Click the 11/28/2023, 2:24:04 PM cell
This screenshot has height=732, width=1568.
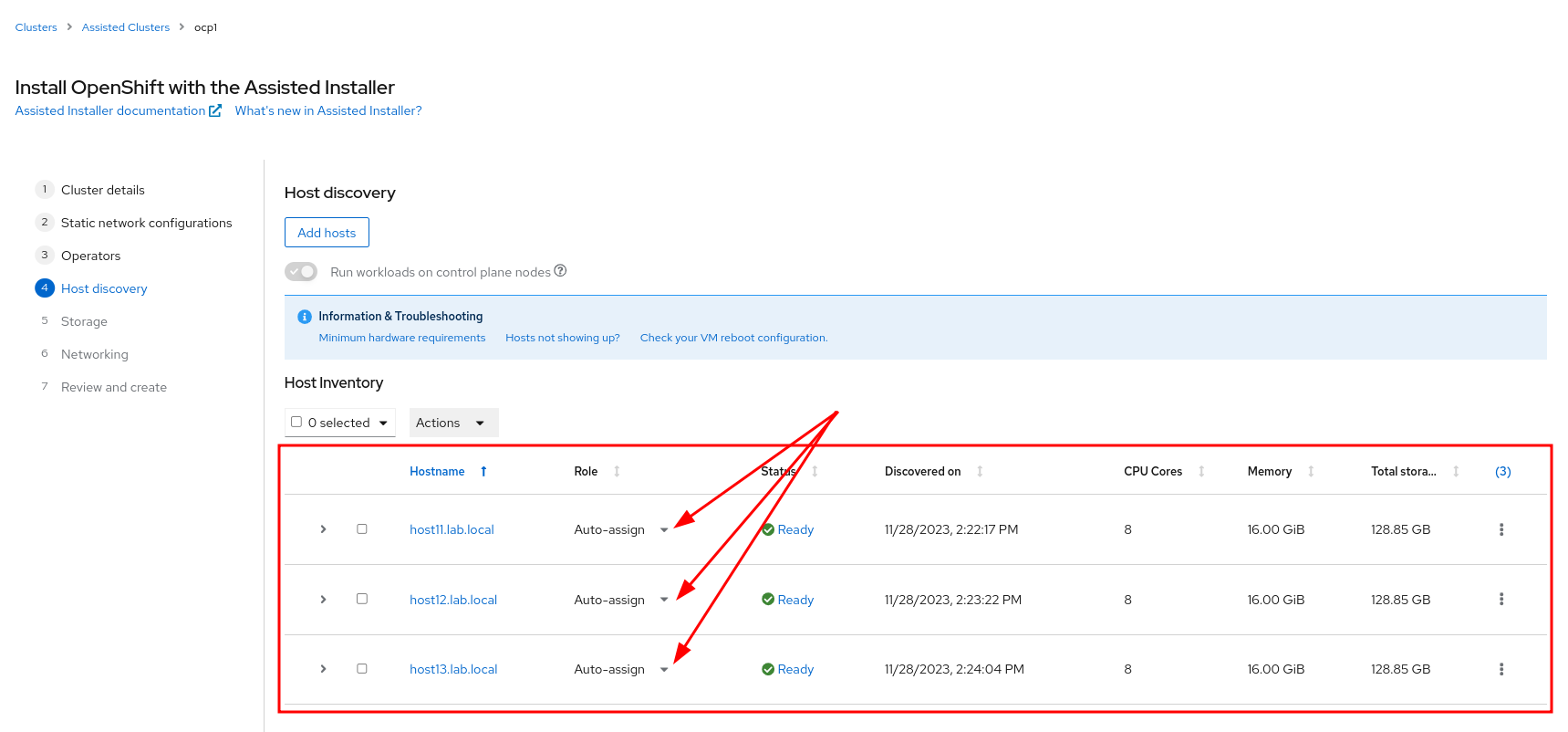954,669
